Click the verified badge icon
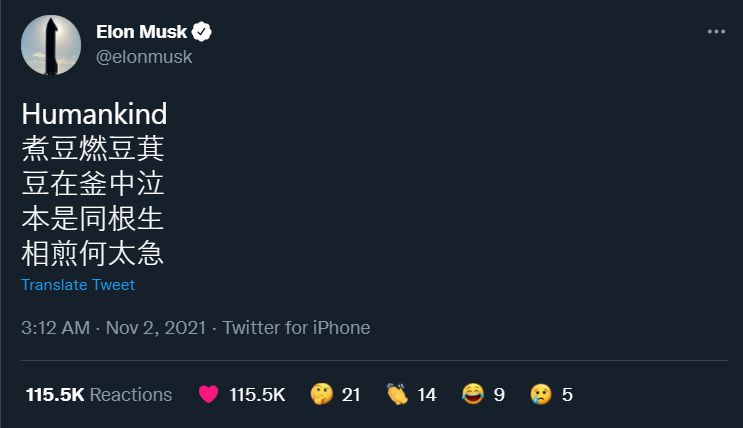Screen dimensions: 743x428 (x=202, y=33)
